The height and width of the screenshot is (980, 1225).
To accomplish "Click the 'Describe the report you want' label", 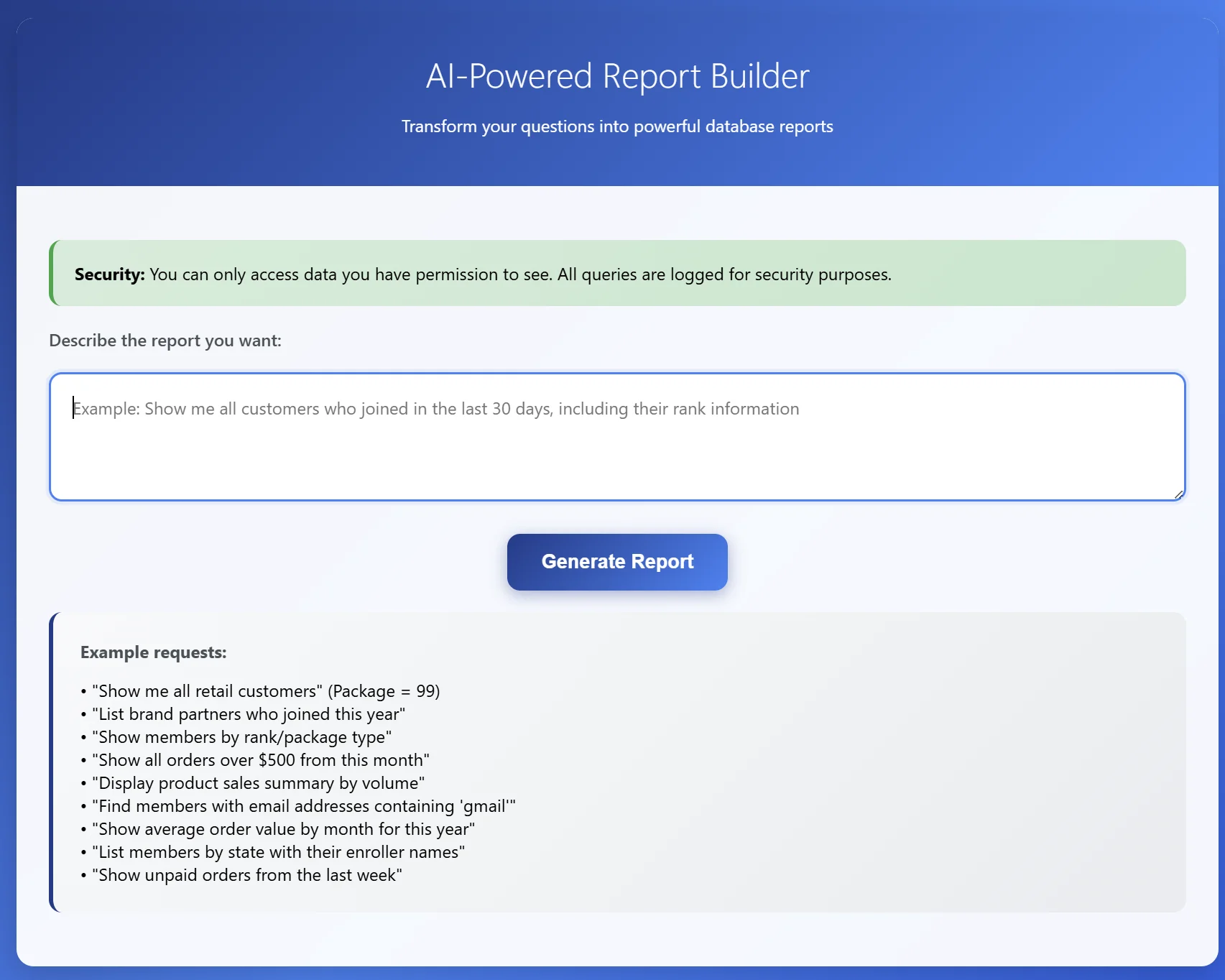I will pyautogui.click(x=165, y=340).
